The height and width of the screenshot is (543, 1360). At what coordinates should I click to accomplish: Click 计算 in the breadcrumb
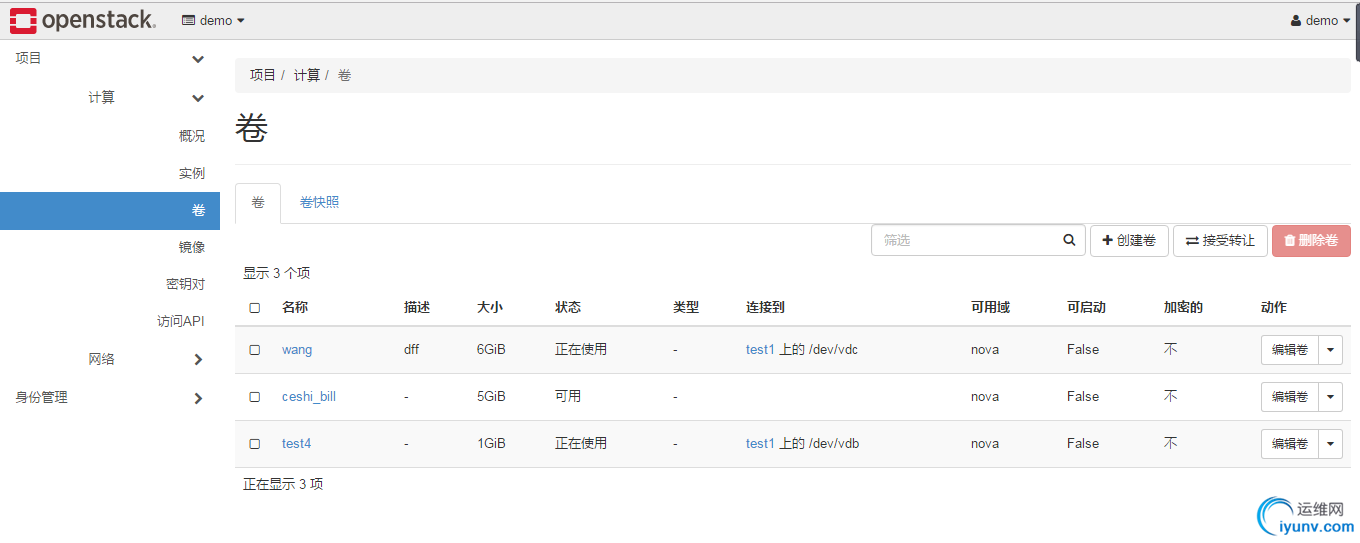[307, 75]
